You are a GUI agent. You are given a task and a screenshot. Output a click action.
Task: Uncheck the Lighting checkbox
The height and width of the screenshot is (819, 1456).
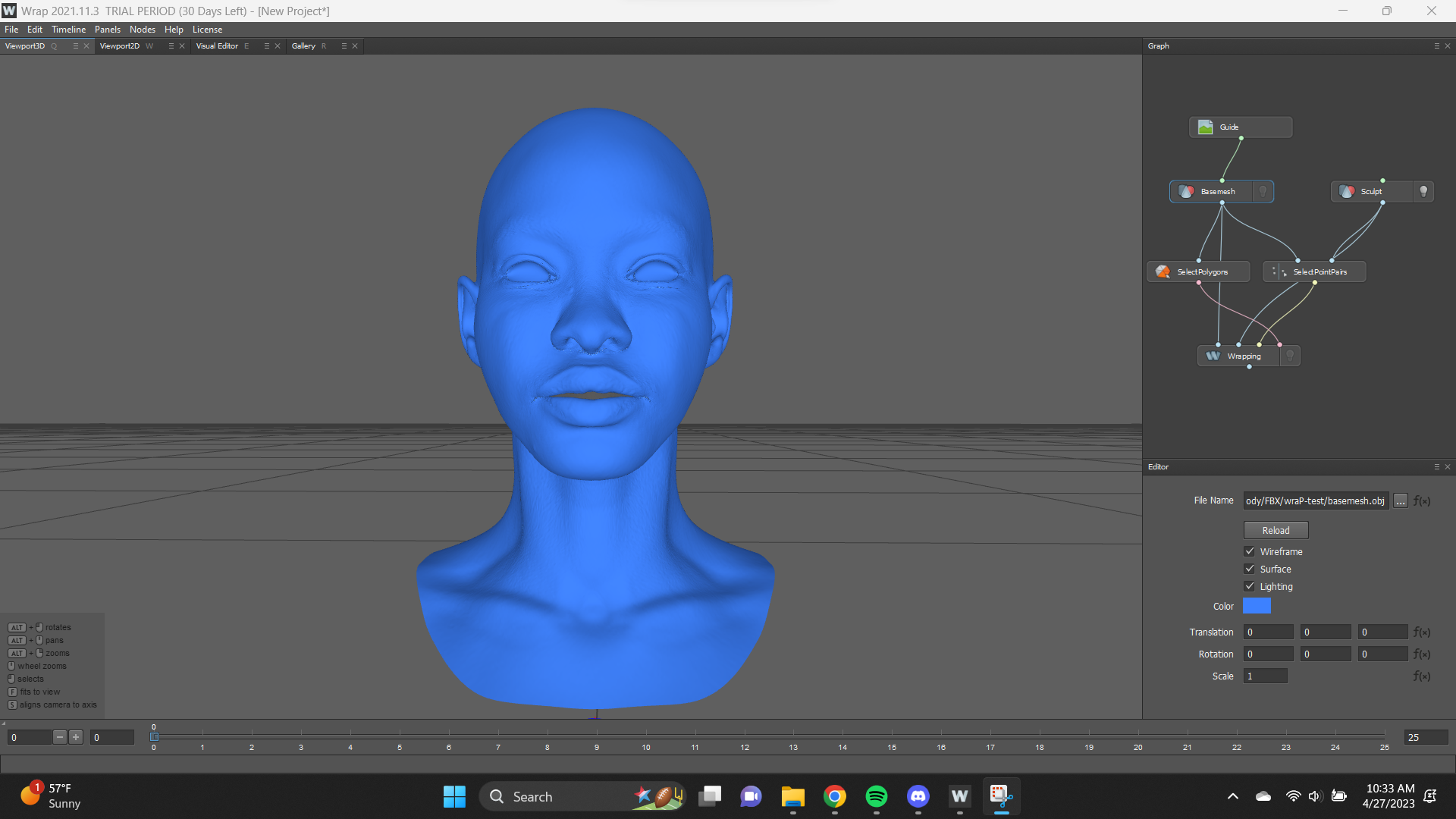tap(1250, 586)
